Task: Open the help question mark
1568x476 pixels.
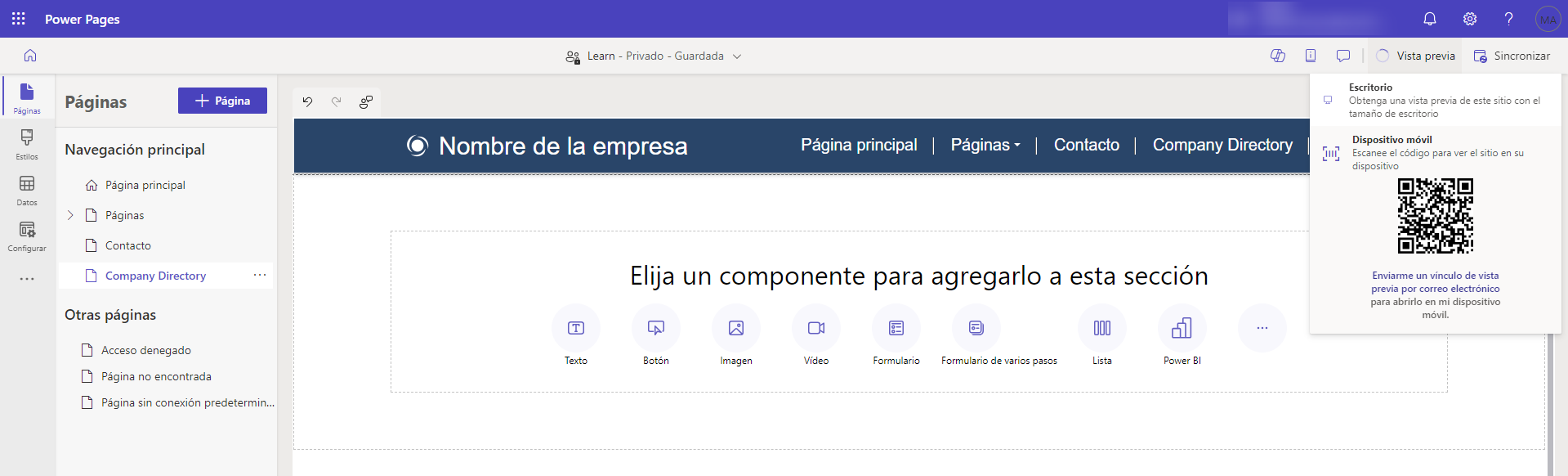Action: [x=1508, y=19]
